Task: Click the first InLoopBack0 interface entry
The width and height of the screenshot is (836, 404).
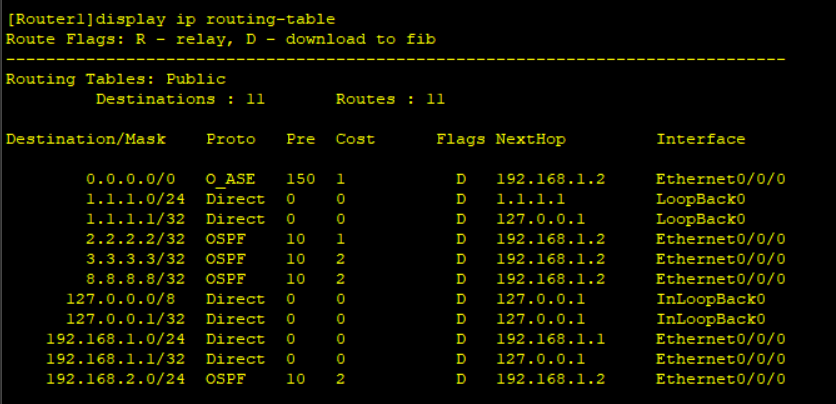Action: tap(711, 299)
